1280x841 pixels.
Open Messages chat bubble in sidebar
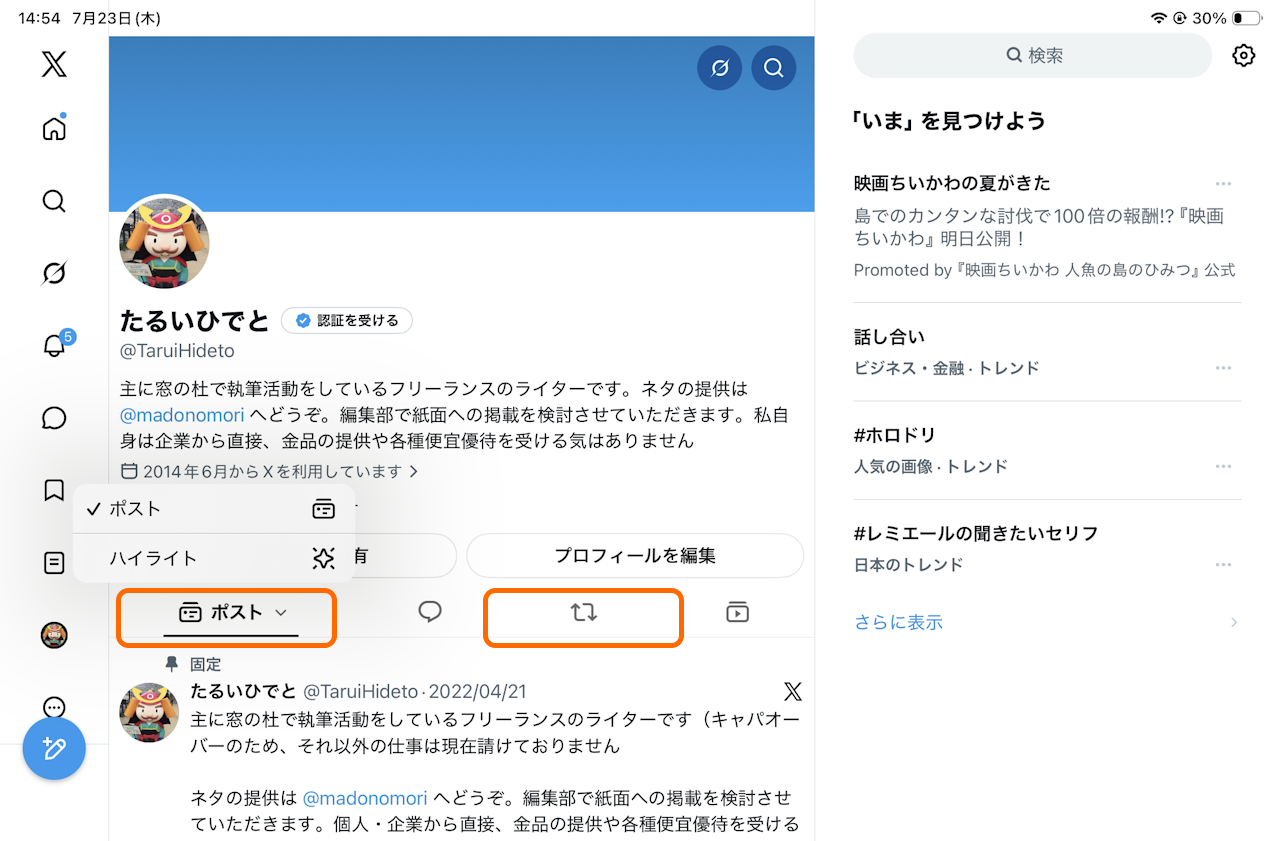[x=54, y=418]
